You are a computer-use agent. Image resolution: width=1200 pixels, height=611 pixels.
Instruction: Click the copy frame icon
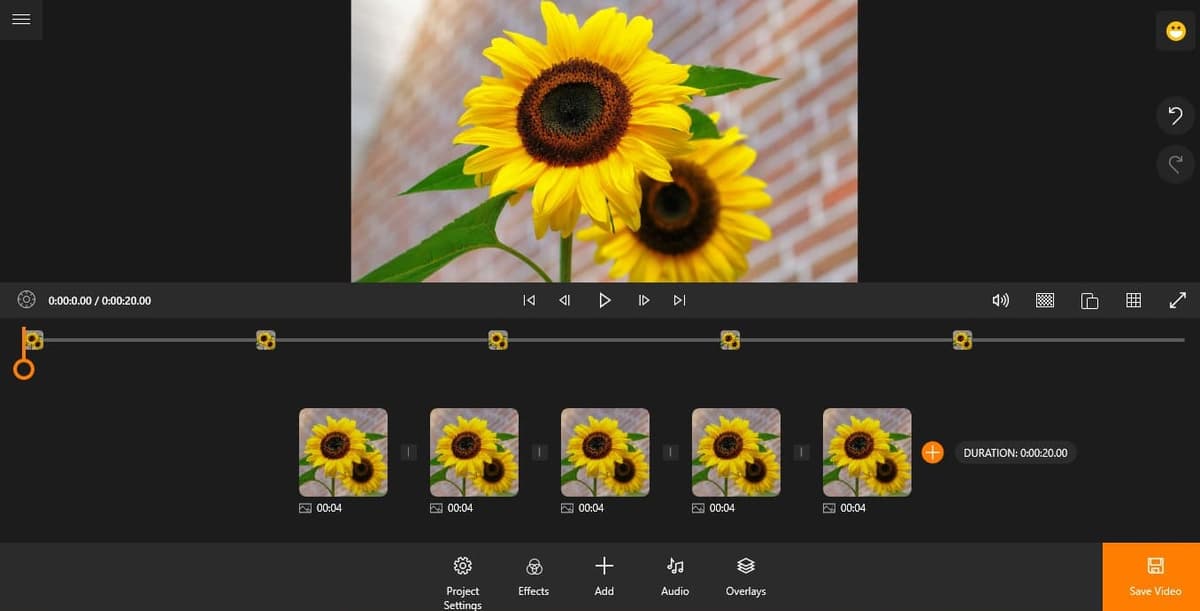[x=1090, y=300]
